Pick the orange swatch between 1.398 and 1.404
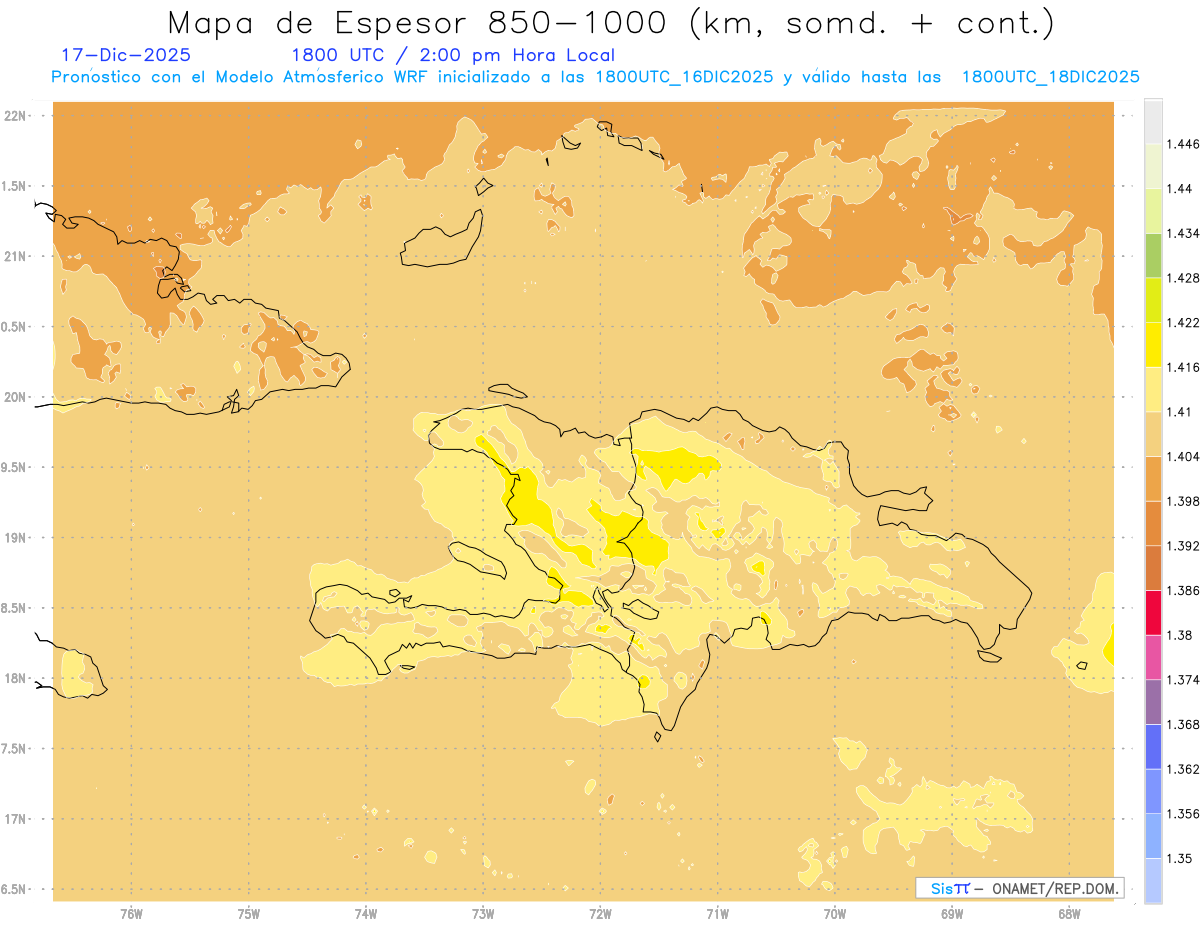 [1153, 479]
